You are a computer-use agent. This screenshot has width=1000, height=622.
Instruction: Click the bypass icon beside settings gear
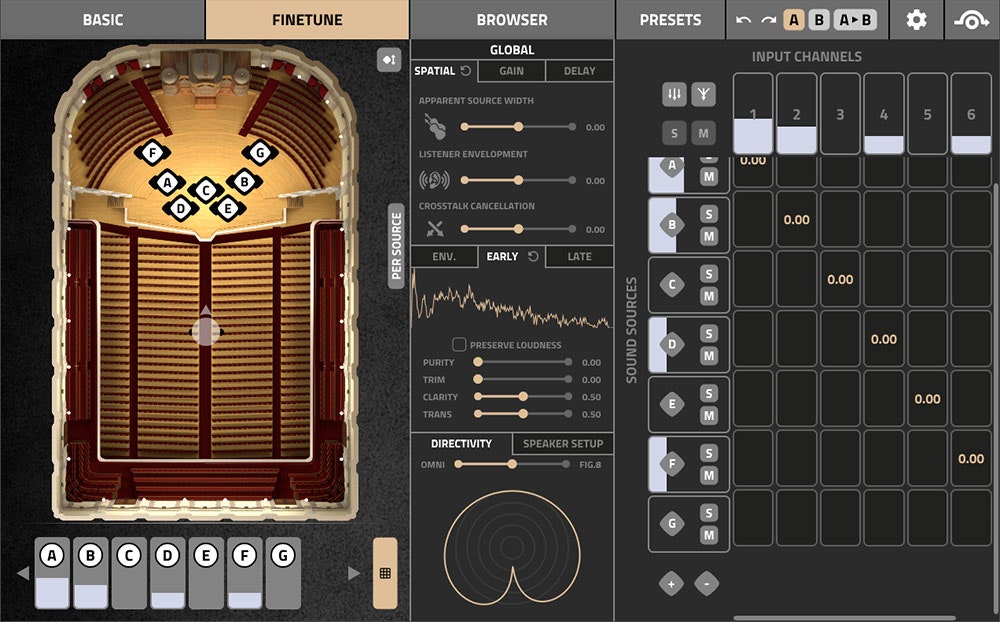click(971, 20)
